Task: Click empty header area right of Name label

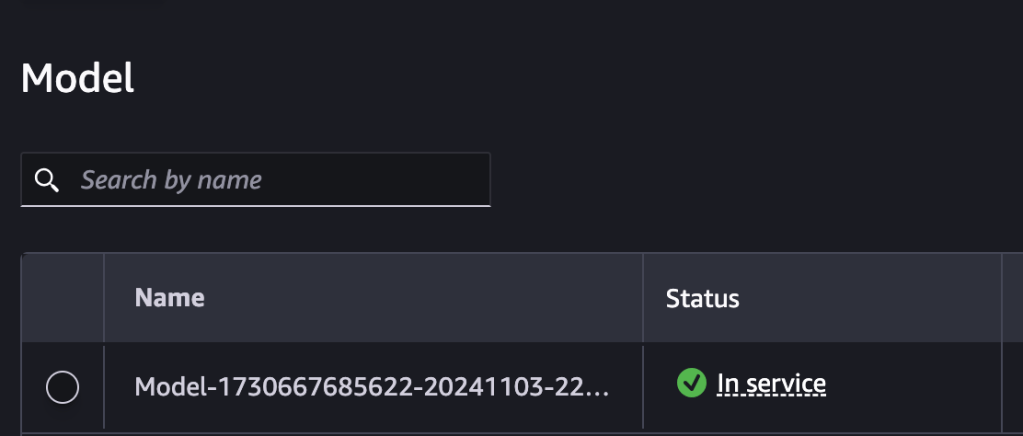Action: pyautogui.click(x=420, y=298)
